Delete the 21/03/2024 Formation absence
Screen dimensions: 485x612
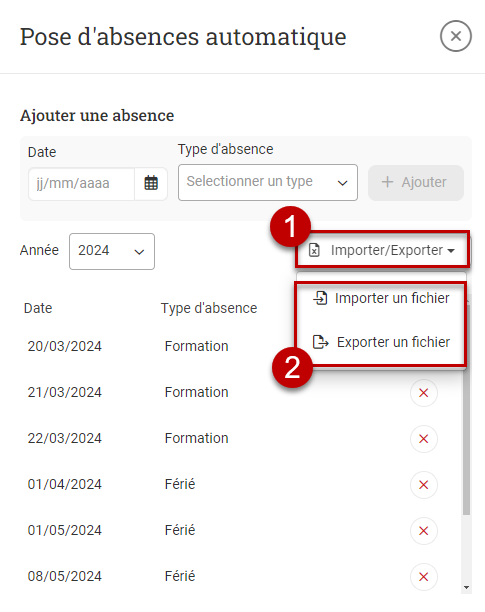(424, 393)
